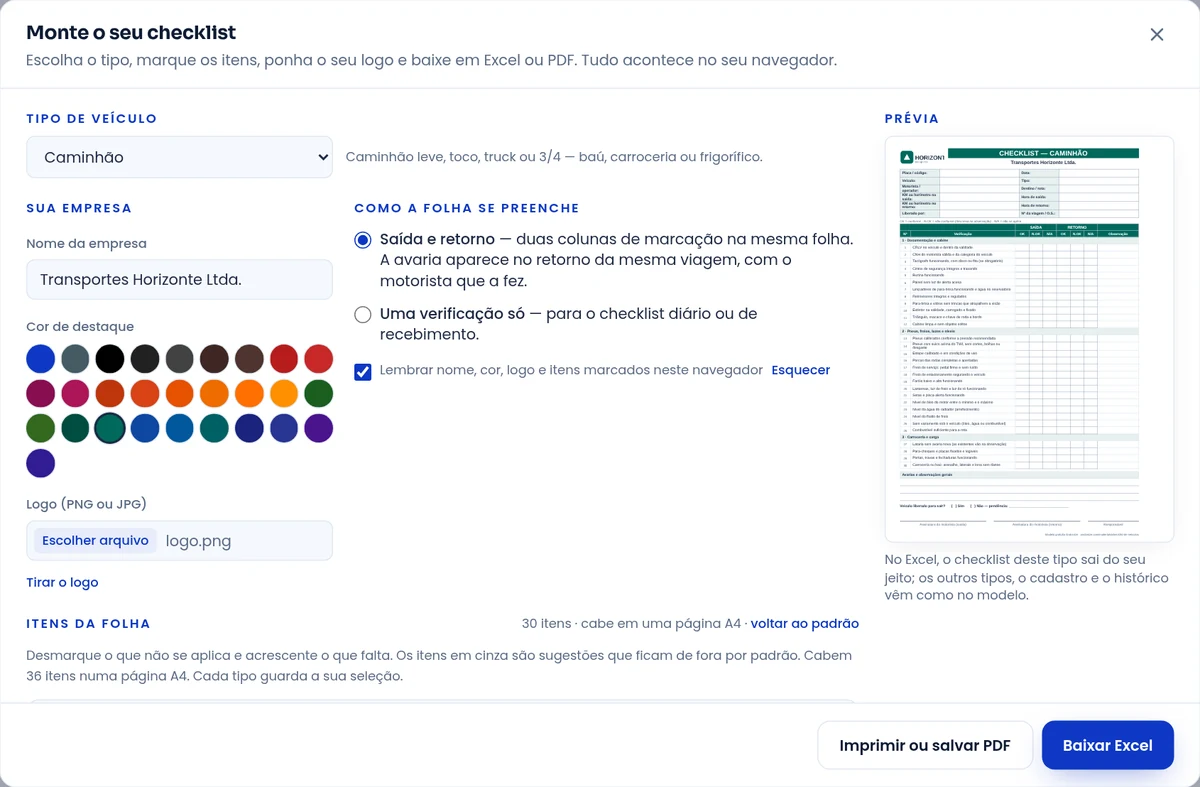The height and width of the screenshot is (787, 1200).
Task: Click the 'Nome da empresa' label
Action: [x=86, y=243]
